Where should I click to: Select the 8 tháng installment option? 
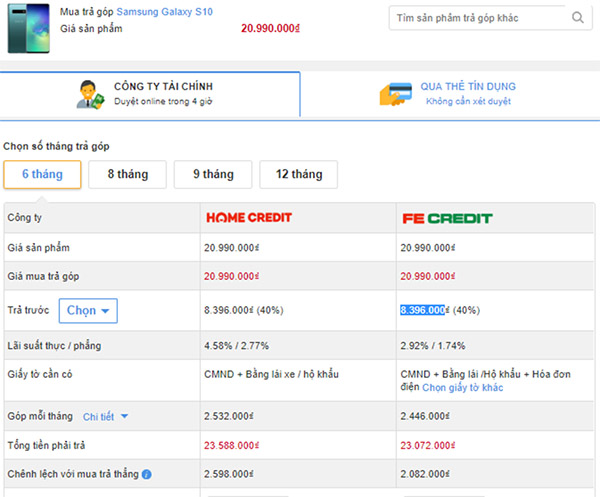(128, 174)
